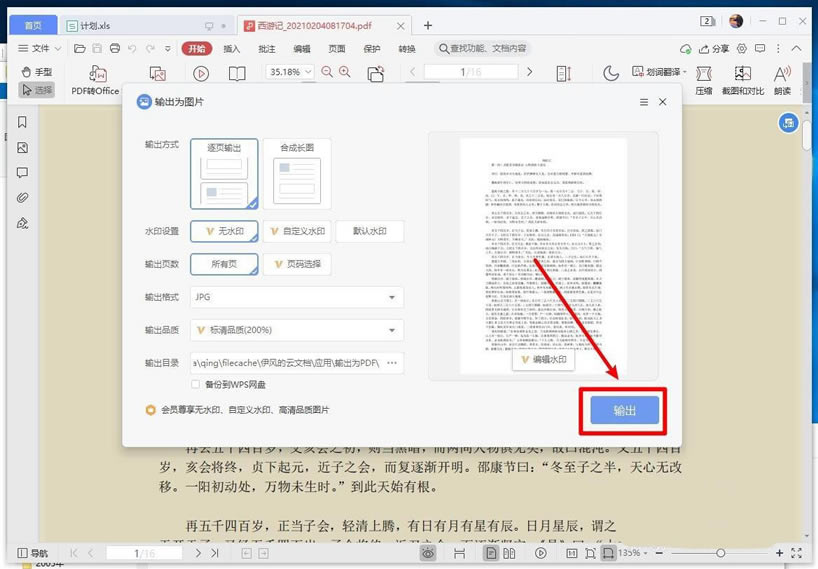Open the 编辑 ribbon tab

pyautogui.click(x=302, y=49)
